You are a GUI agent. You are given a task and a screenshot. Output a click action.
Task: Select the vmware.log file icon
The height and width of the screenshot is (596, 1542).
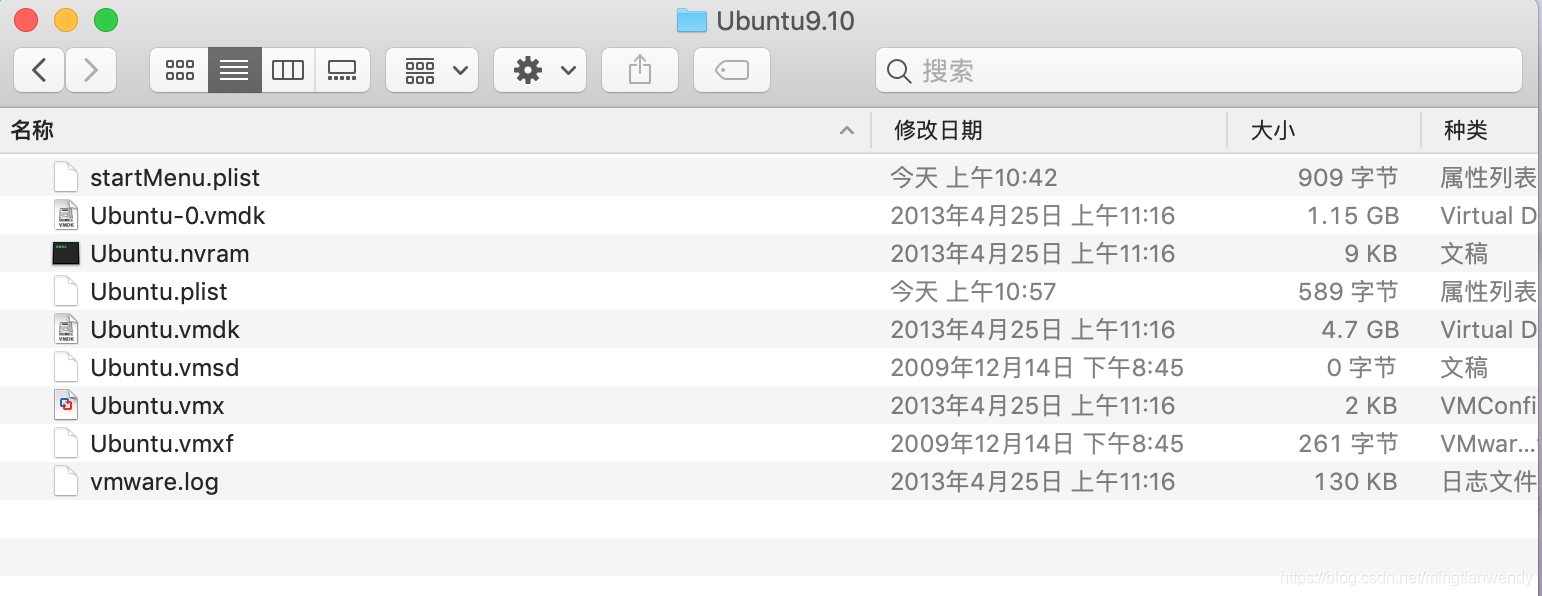coord(66,482)
